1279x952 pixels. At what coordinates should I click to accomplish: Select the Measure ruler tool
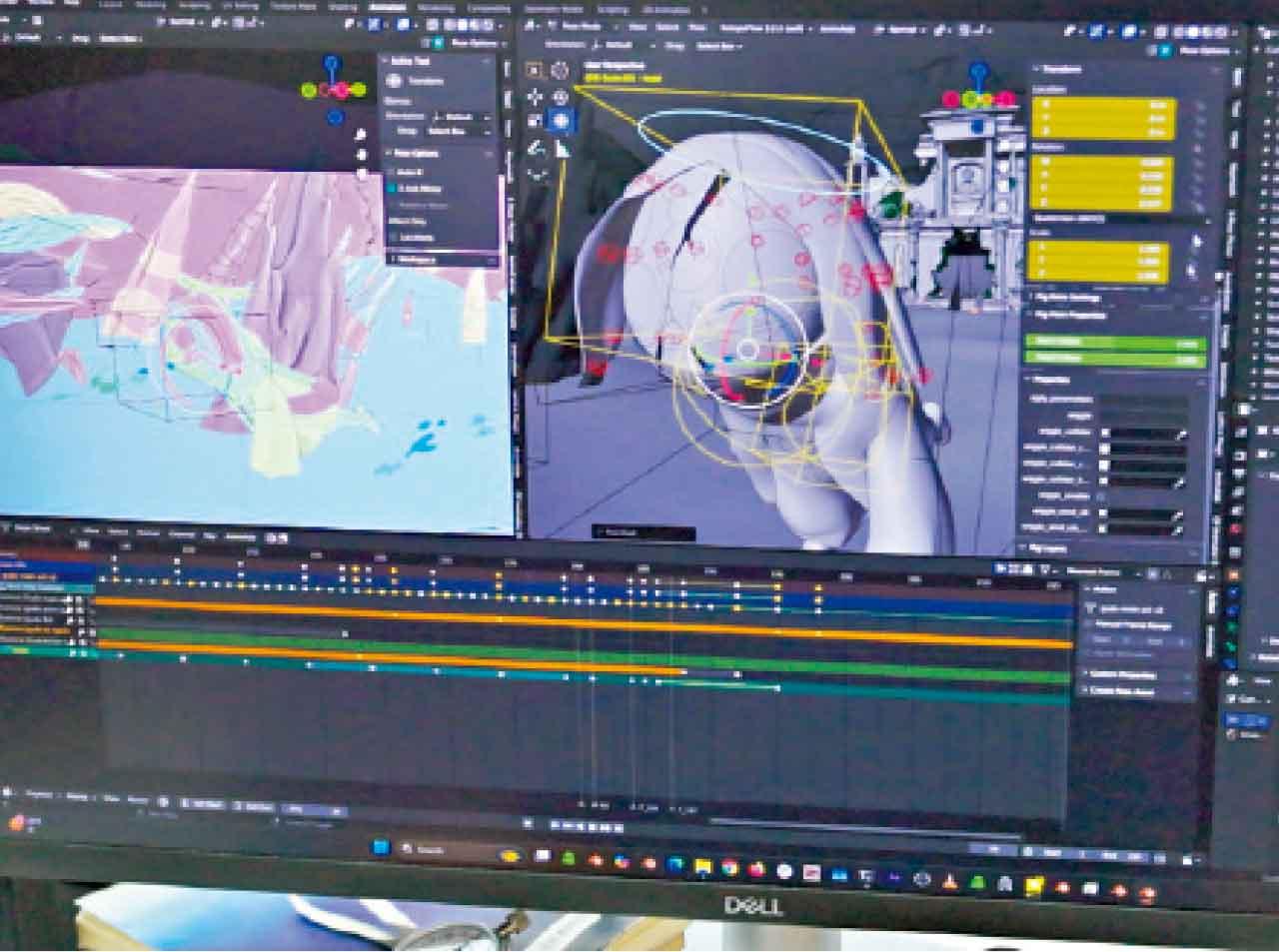(x=561, y=148)
